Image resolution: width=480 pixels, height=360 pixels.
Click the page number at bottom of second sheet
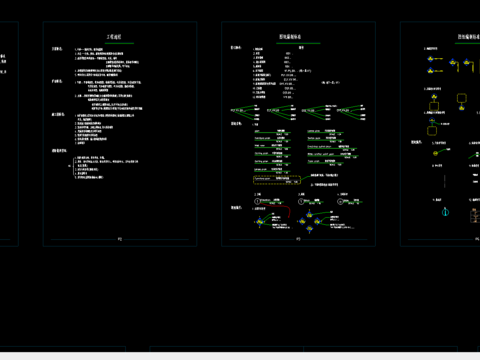pyautogui.click(x=120, y=239)
